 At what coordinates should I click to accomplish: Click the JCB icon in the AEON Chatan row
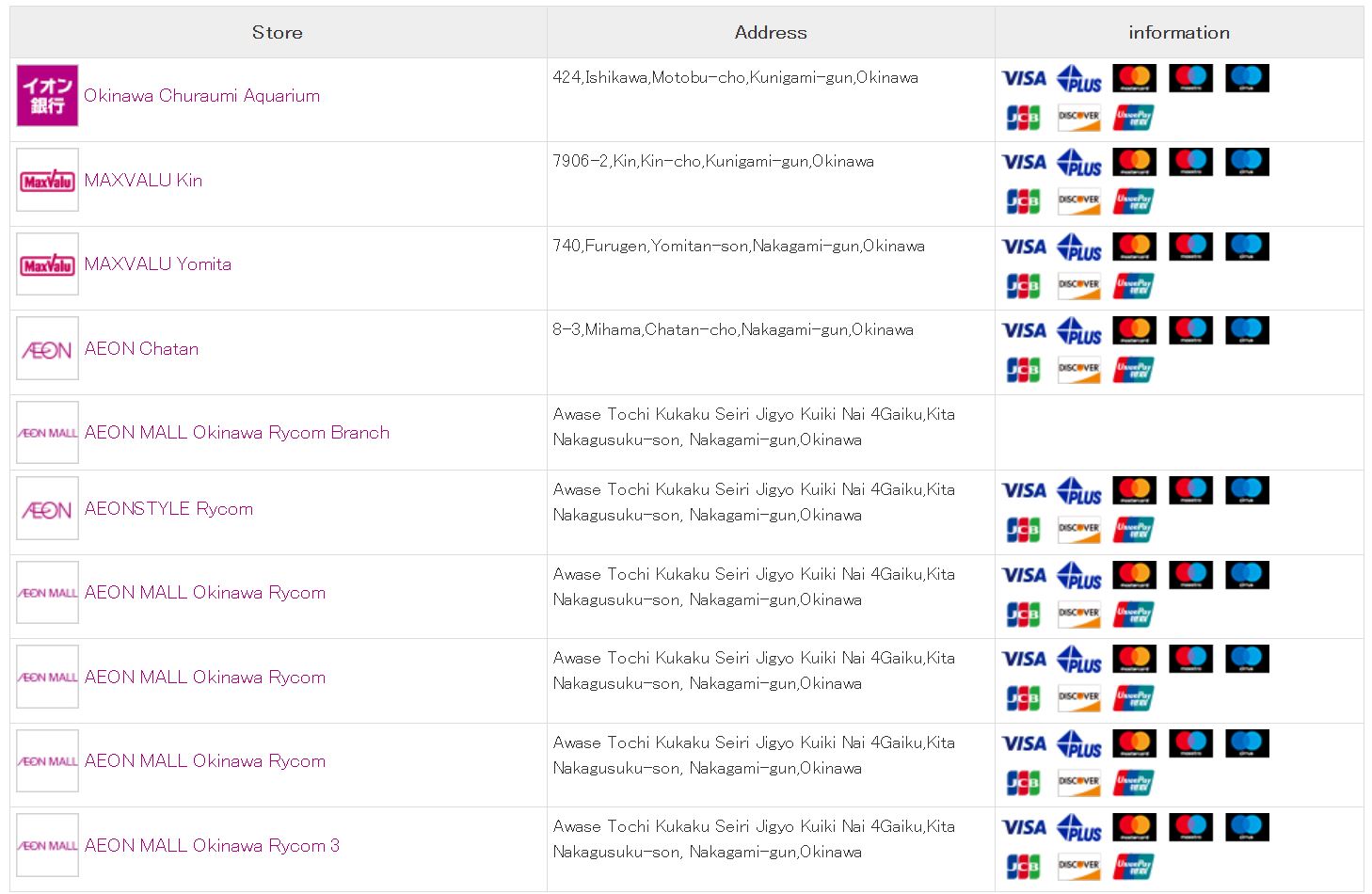[1023, 370]
